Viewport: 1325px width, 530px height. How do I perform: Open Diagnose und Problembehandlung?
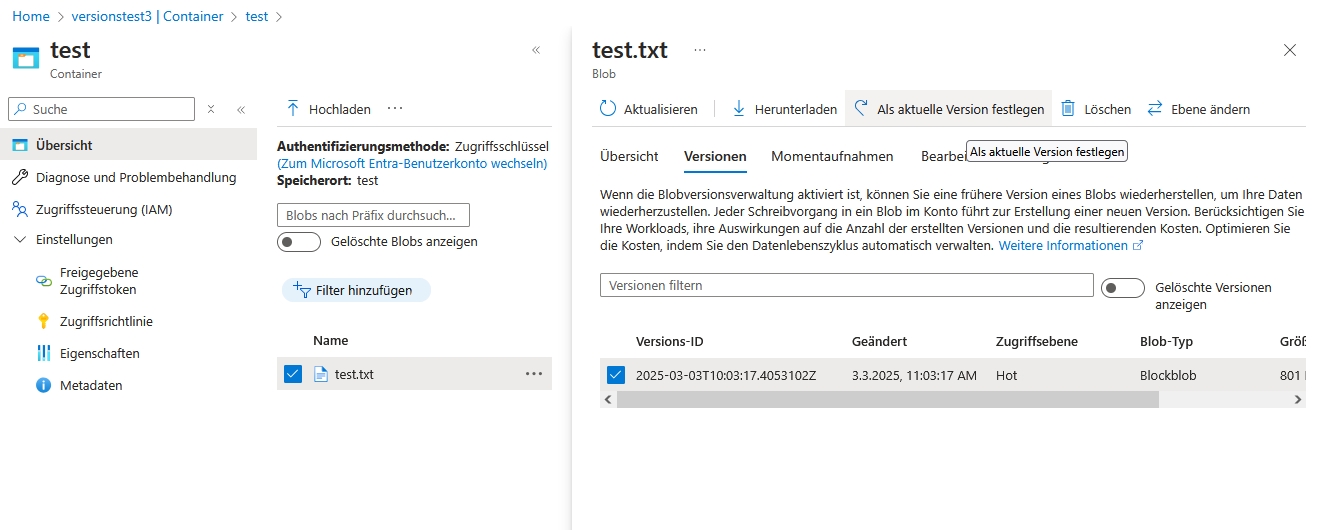click(135, 177)
